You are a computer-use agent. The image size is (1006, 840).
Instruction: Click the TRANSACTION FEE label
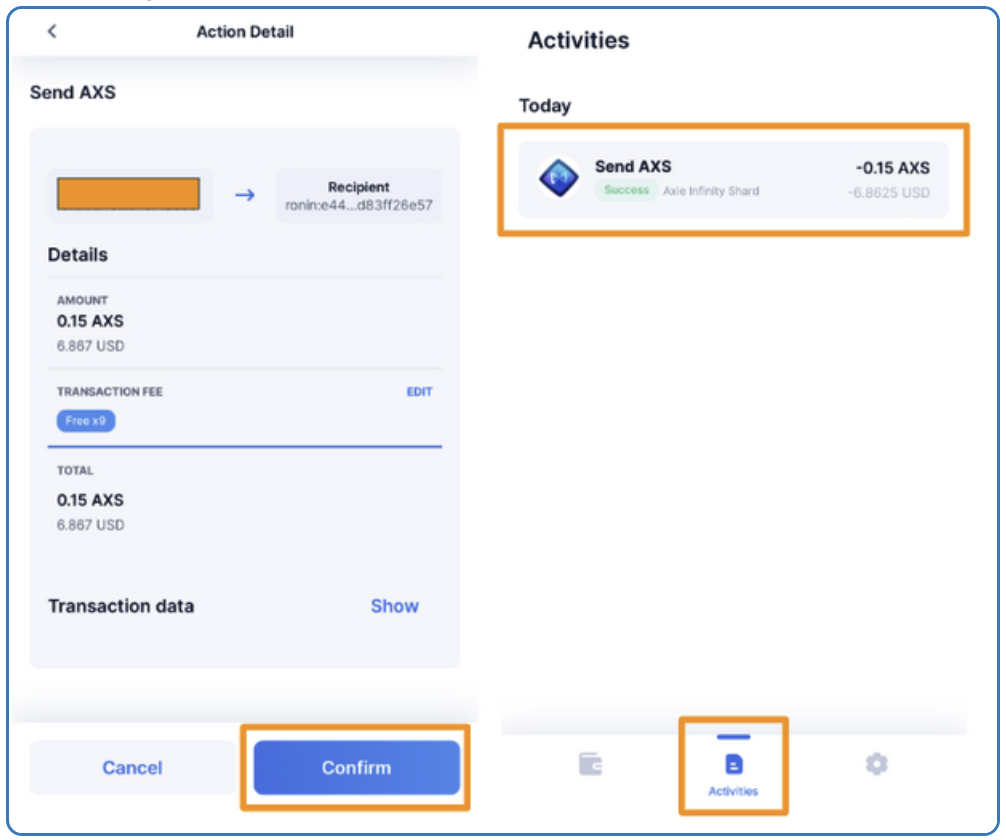point(110,391)
